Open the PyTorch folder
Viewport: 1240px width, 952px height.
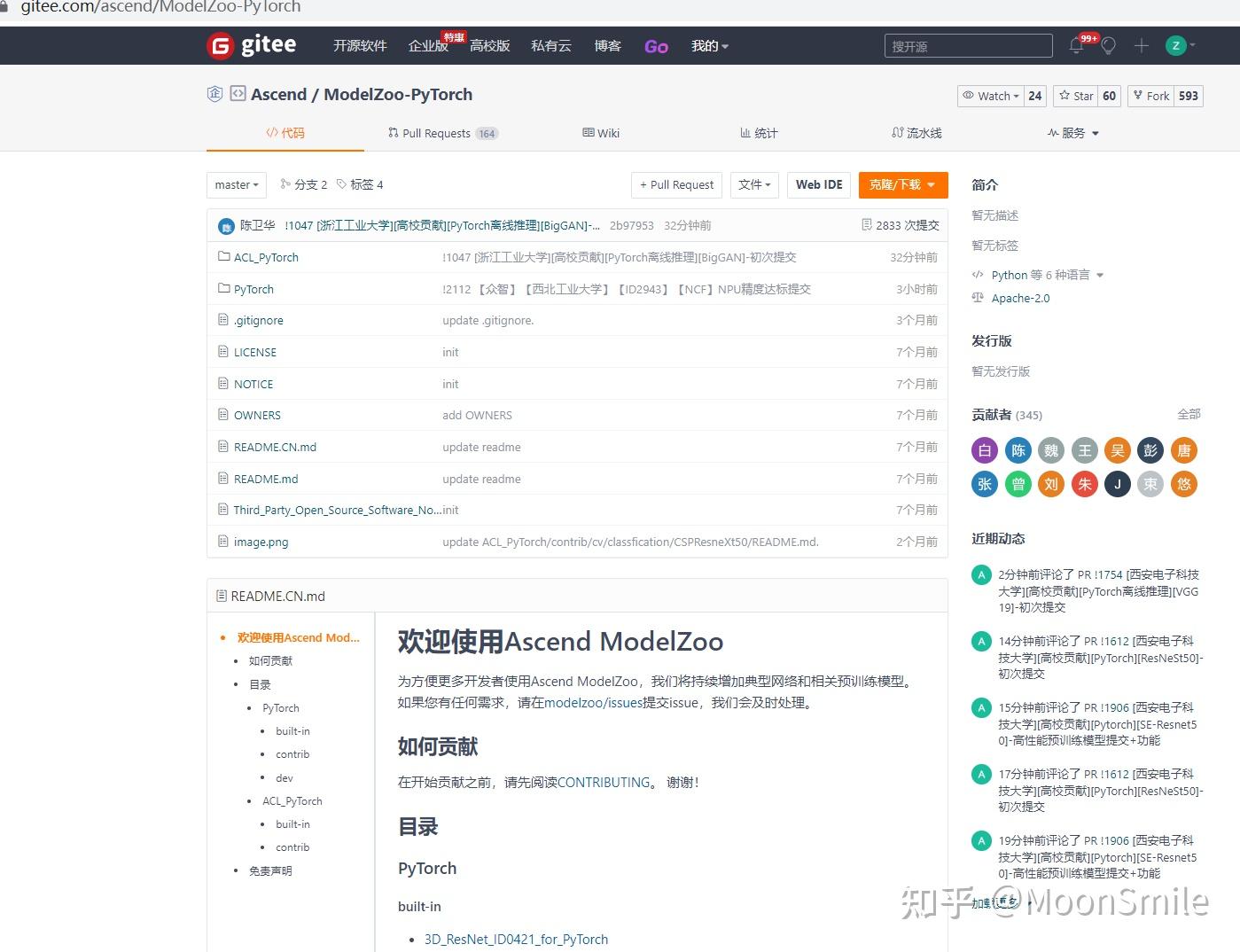click(253, 289)
